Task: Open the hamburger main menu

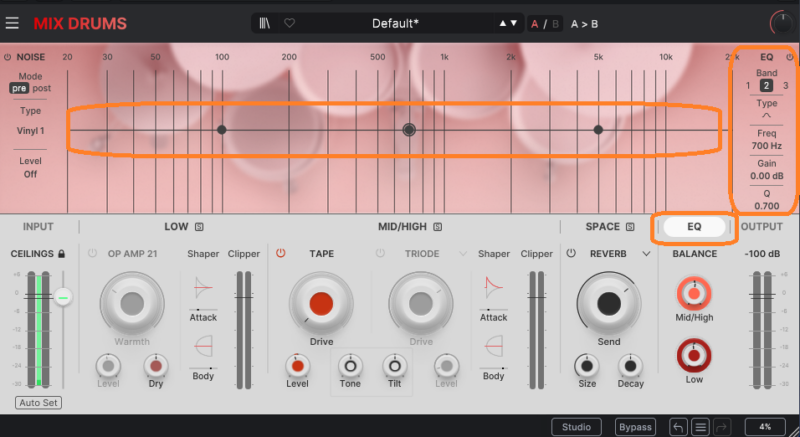Action: click(x=12, y=22)
